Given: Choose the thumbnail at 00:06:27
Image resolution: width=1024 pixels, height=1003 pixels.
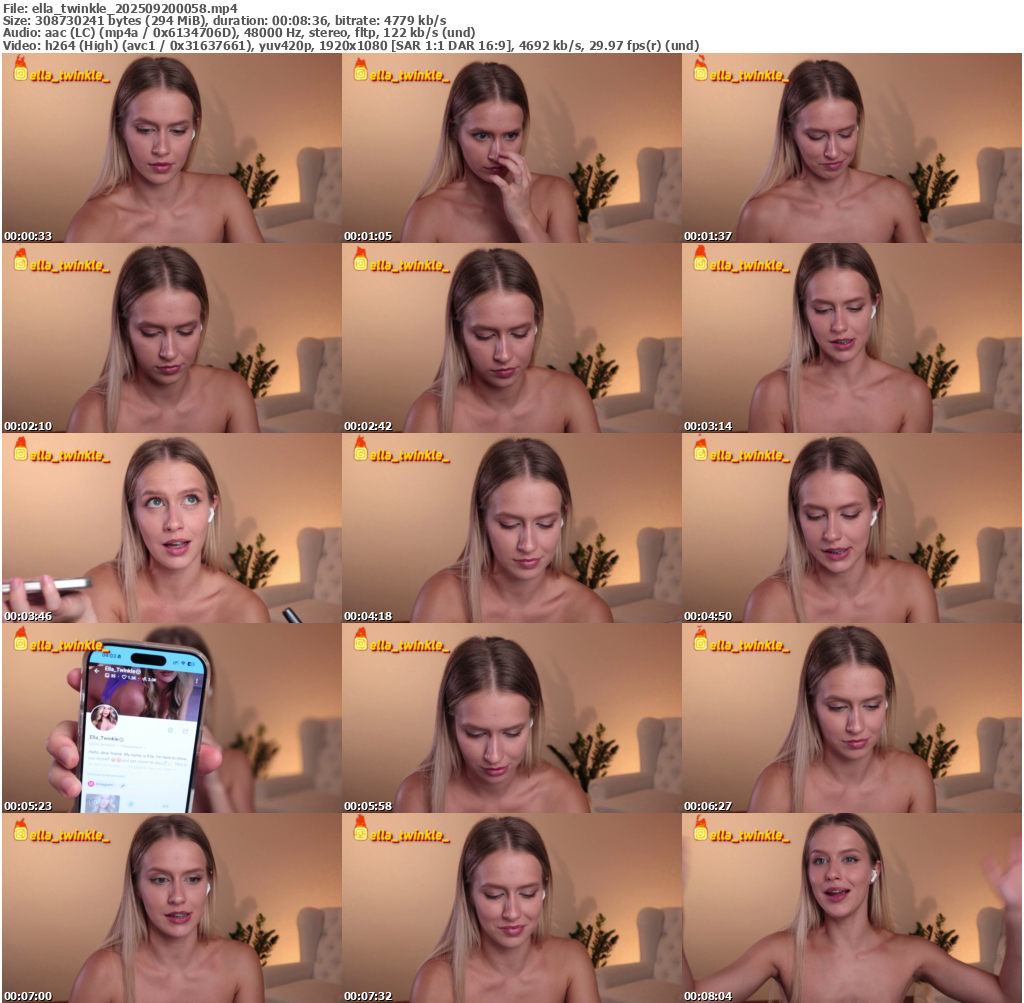Looking at the screenshot, I should [852, 718].
